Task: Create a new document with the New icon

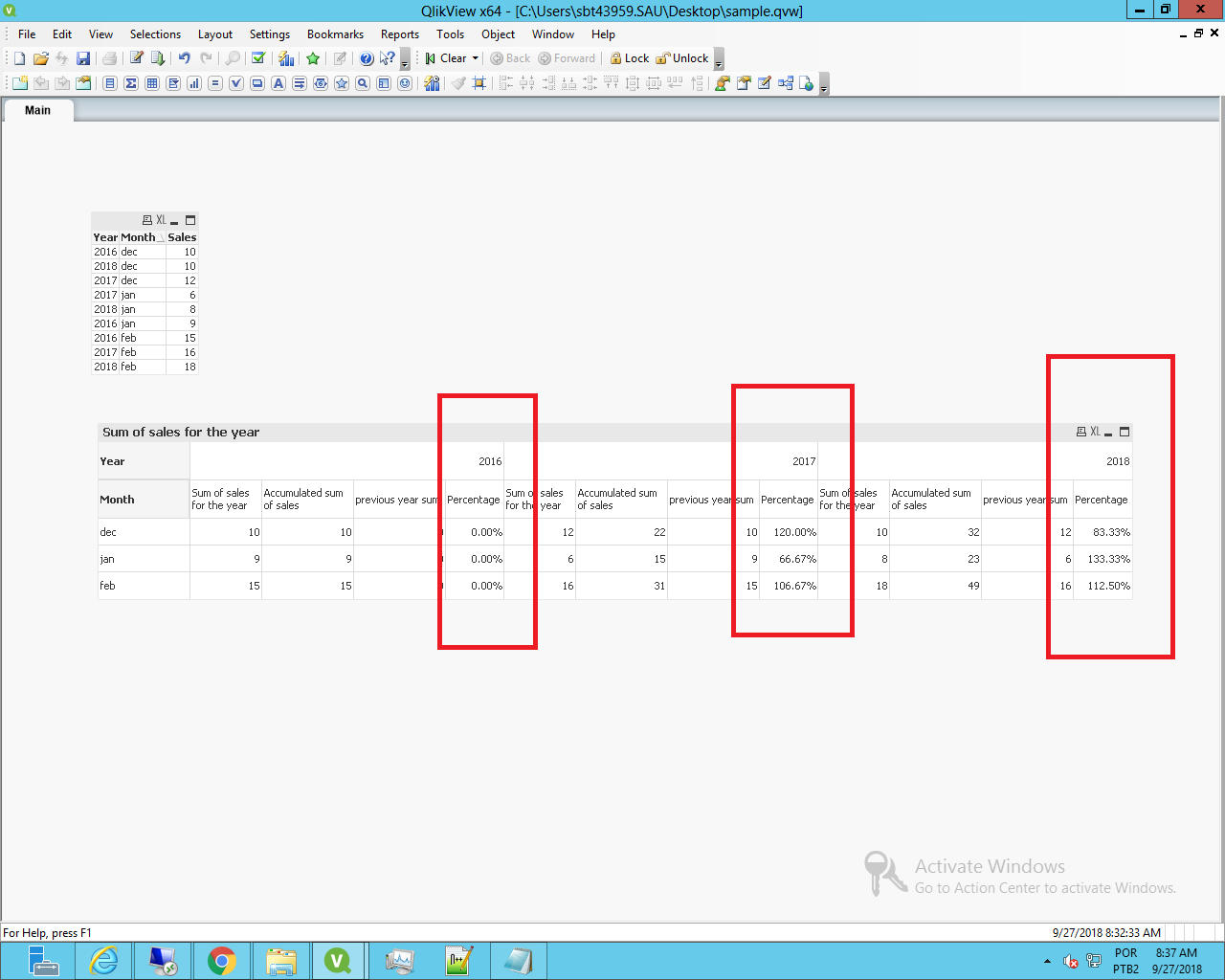Action: 19,58
